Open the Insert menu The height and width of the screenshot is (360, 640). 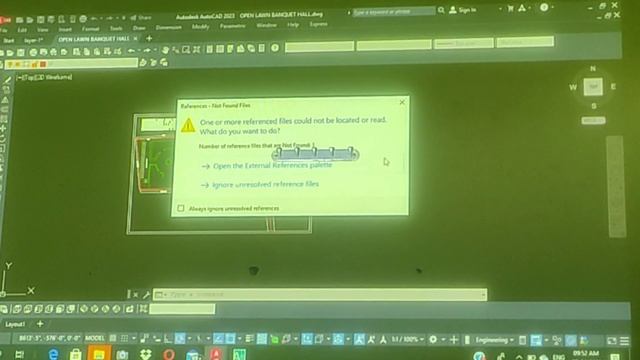click(65, 29)
